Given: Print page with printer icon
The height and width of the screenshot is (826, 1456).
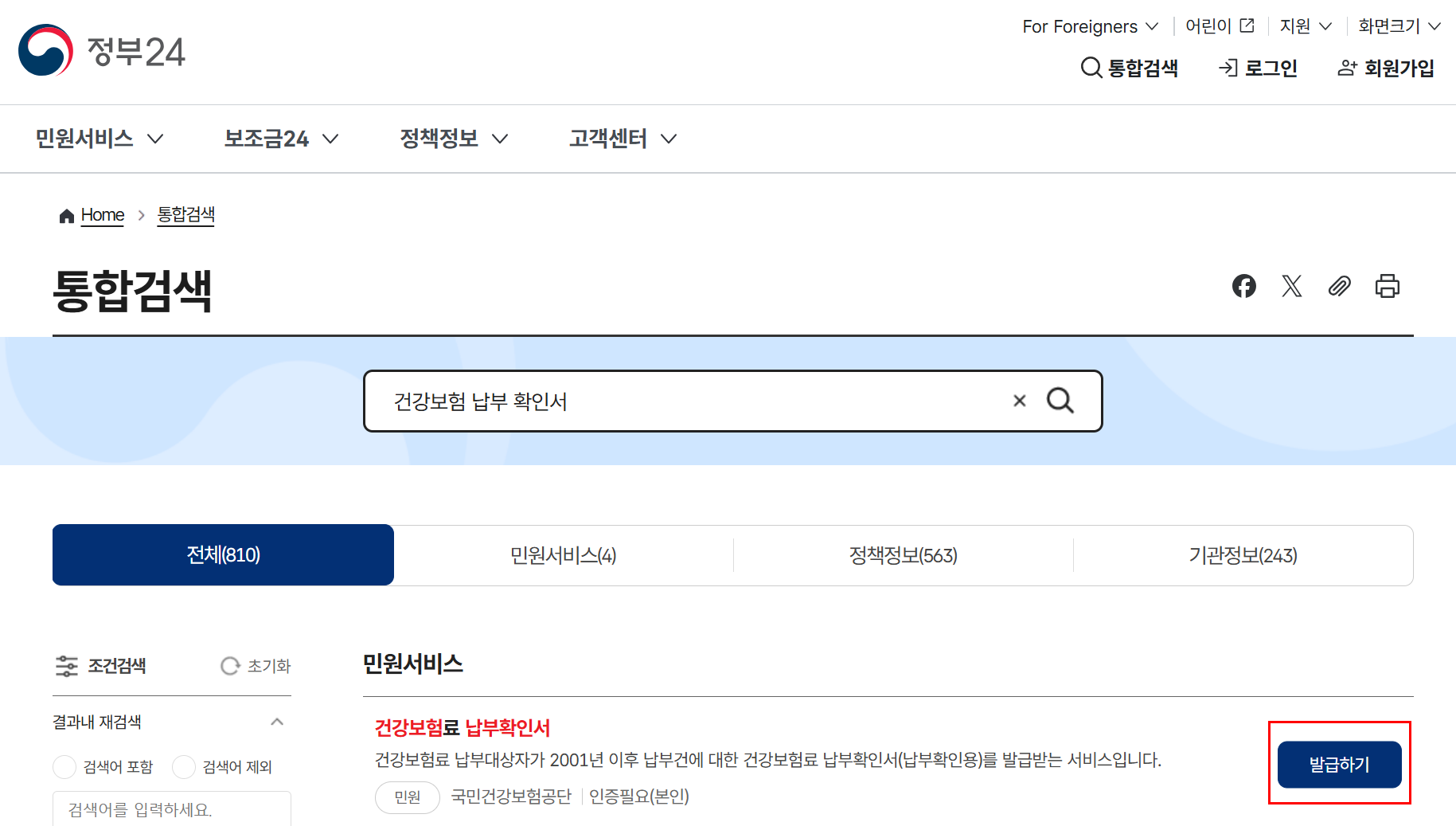Looking at the screenshot, I should [x=1387, y=286].
